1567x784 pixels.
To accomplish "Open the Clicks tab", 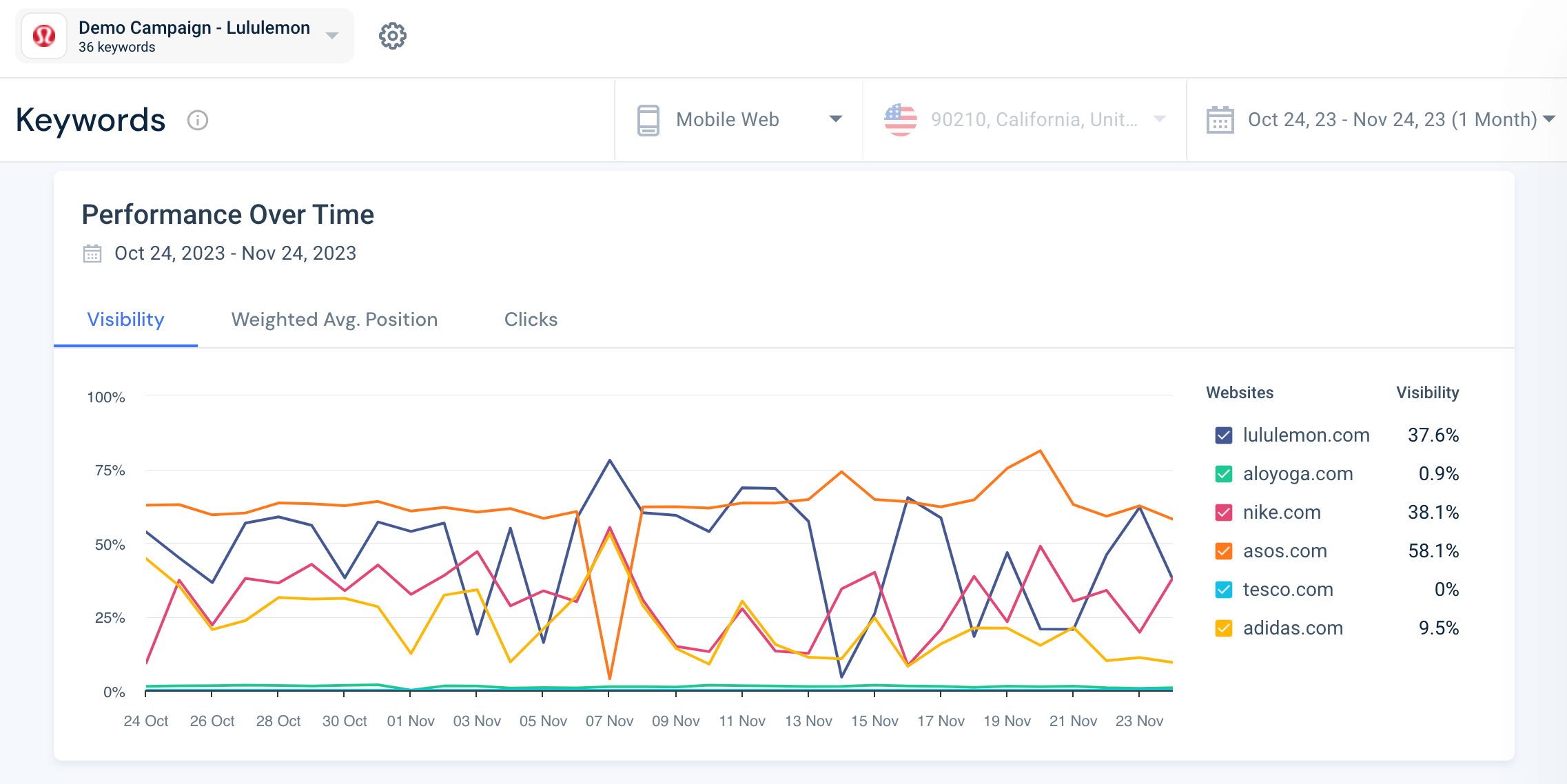I will pyautogui.click(x=531, y=320).
